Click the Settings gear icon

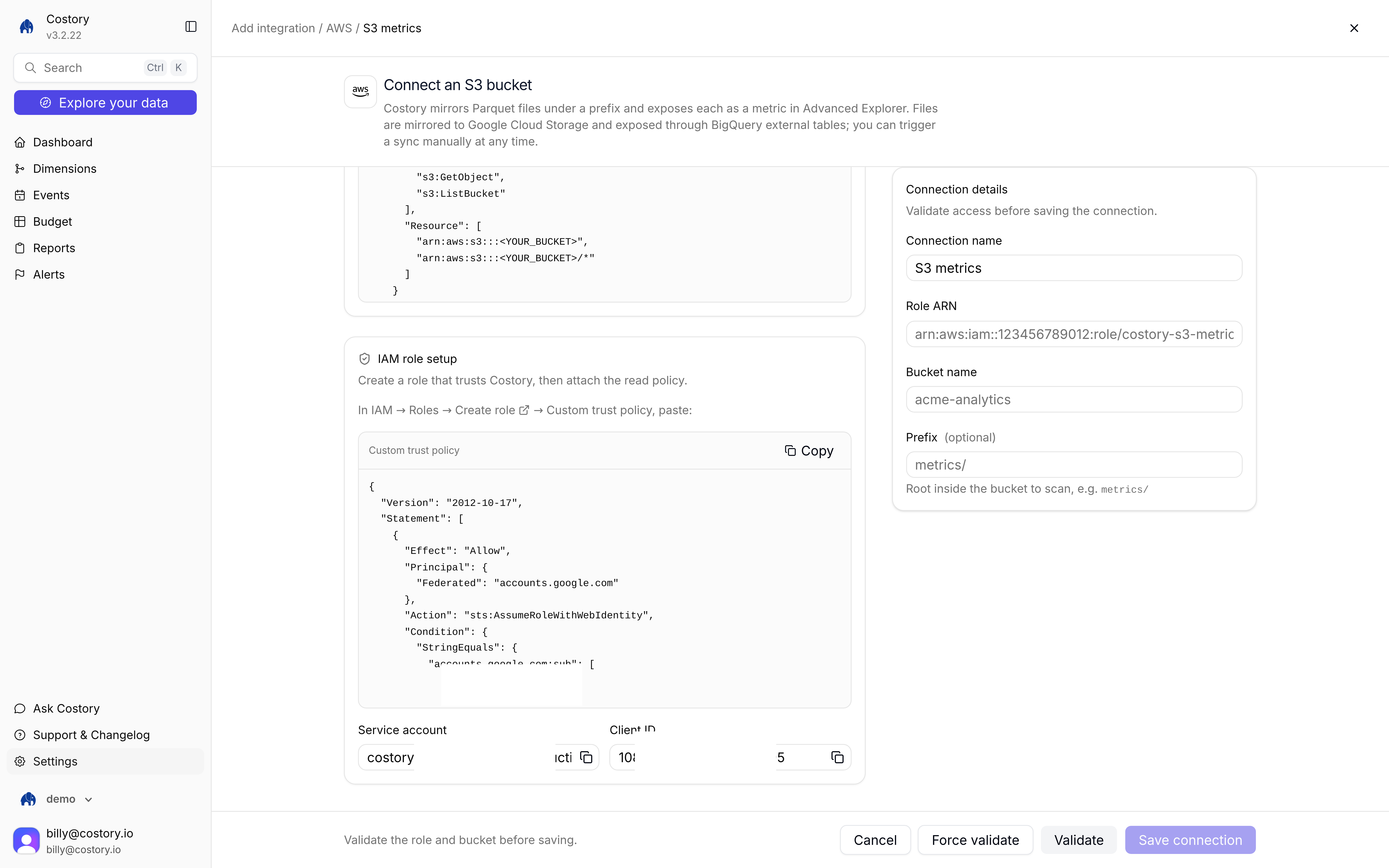pyautogui.click(x=20, y=761)
